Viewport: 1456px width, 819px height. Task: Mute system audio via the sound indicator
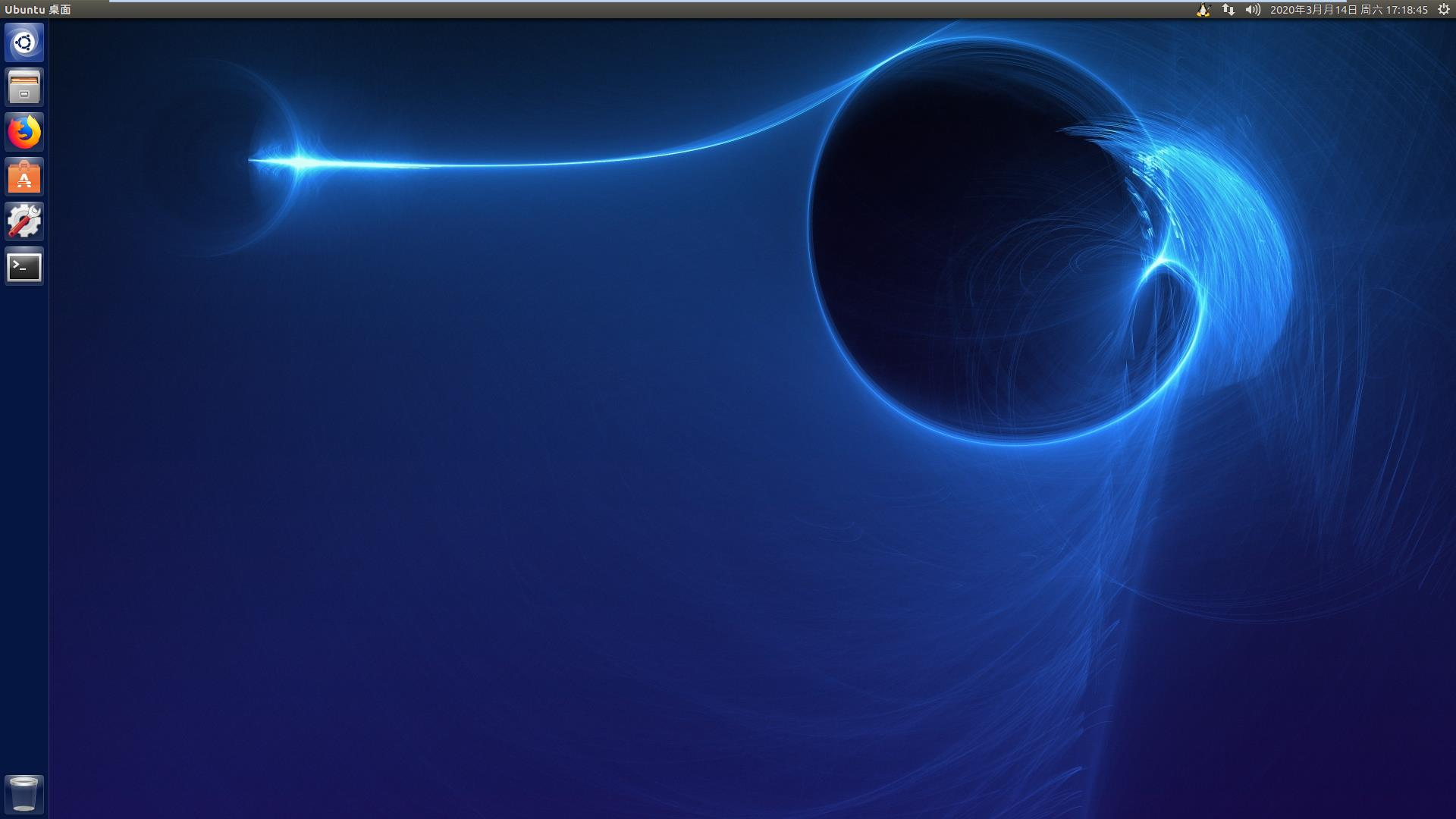coord(1254,10)
